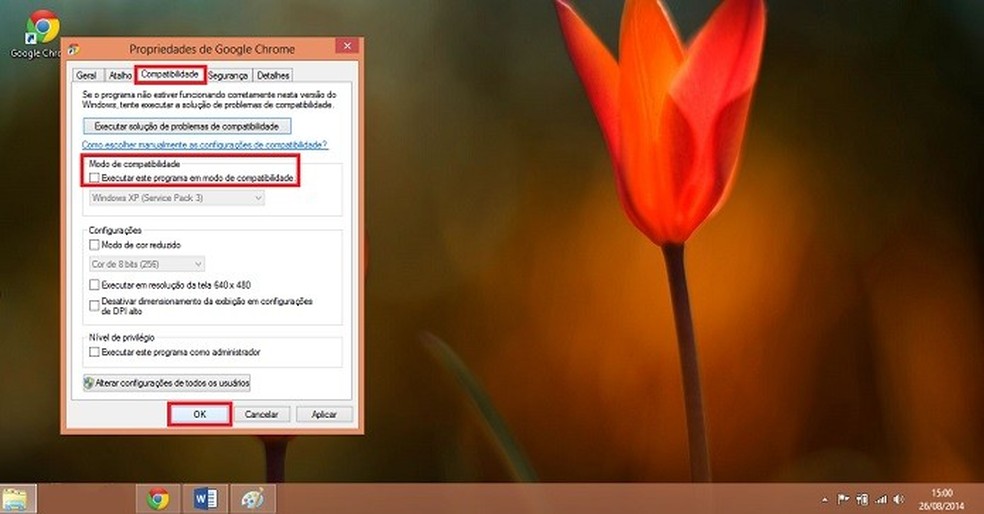Viewport: 984px width, 514px height.
Task: Confirm with the OK button
Action: point(200,414)
